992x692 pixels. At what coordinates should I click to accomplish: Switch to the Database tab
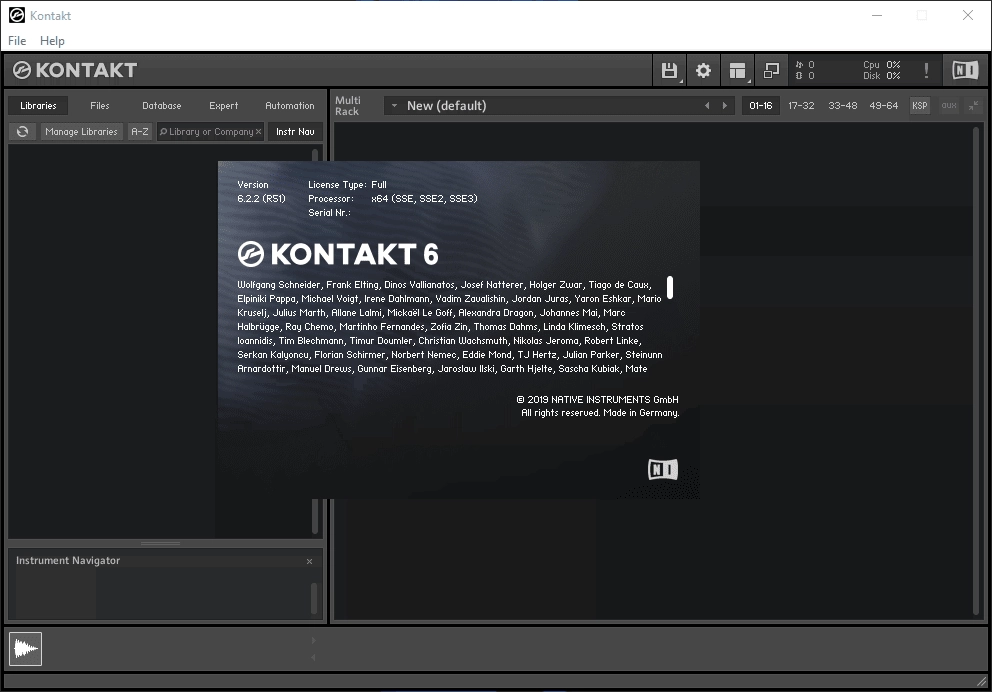coord(161,106)
